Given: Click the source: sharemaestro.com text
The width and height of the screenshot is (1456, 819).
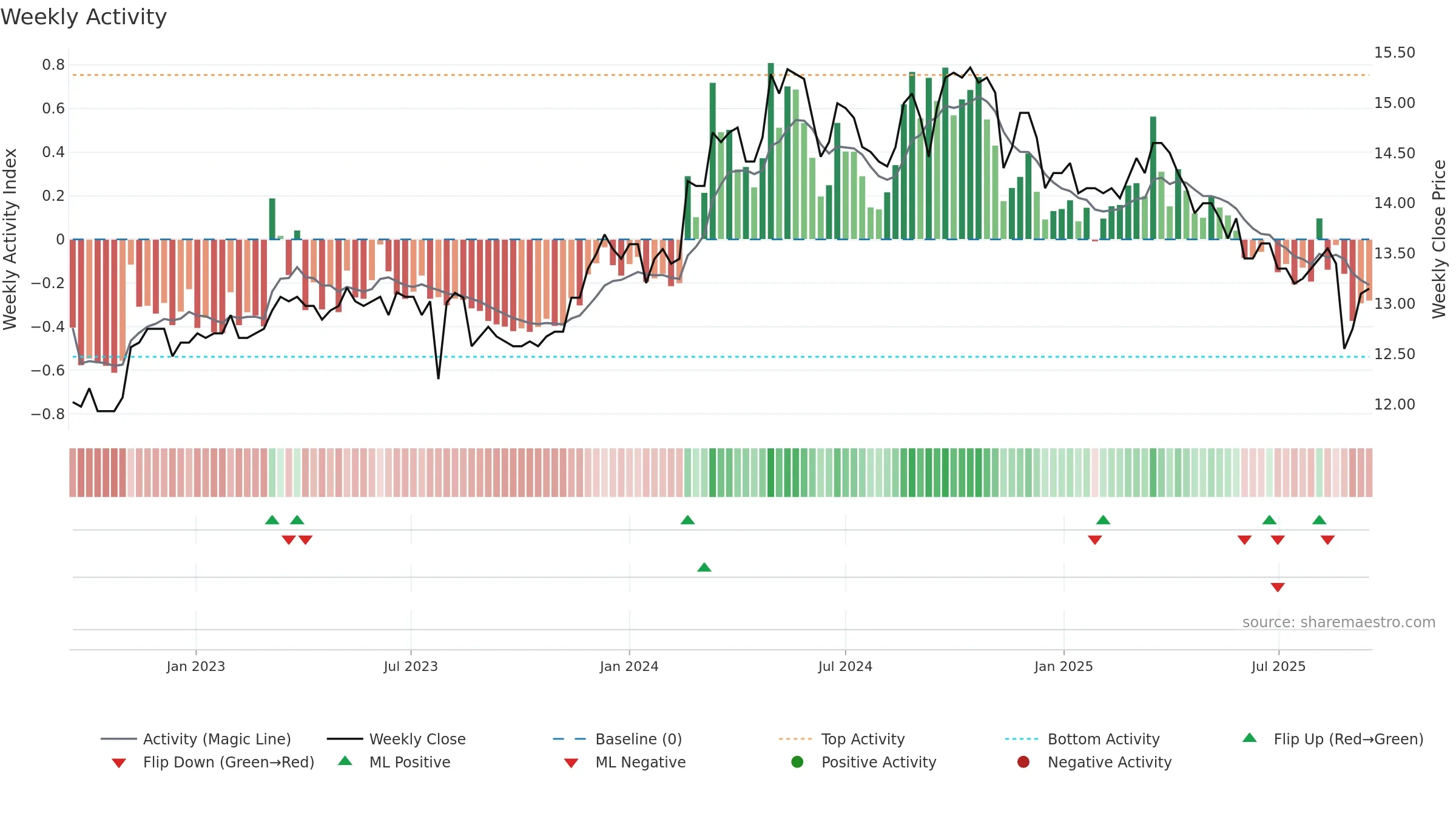Looking at the screenshot, I should click(x=1339, y=622).
